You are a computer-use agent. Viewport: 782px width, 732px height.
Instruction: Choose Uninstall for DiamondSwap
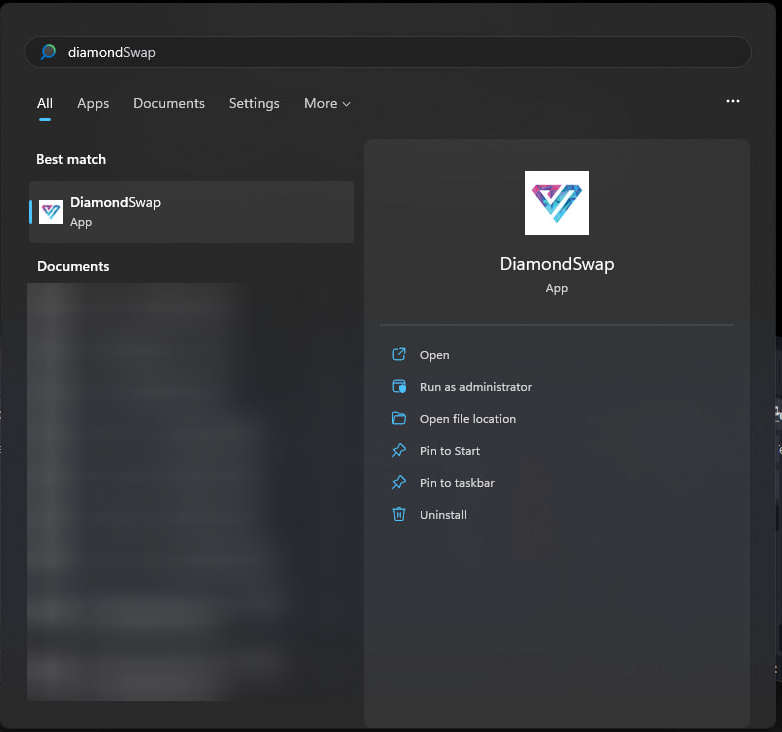[x=443, y=515]
